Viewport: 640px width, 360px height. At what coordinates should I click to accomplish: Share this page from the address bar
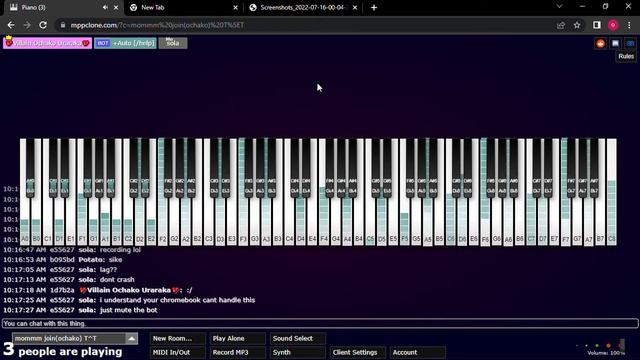click(x=561, y=25)
